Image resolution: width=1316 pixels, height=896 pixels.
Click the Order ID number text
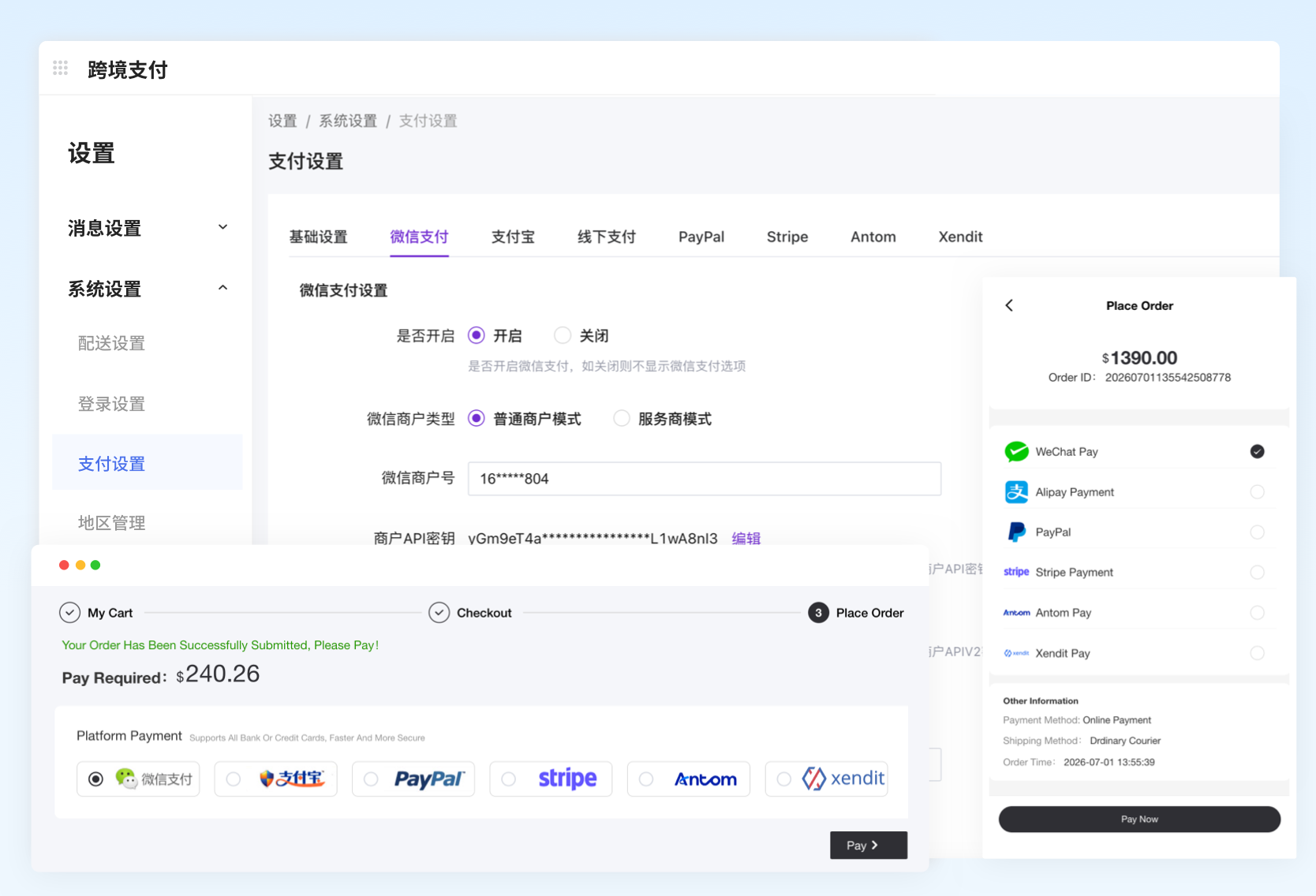(1168, 377)
